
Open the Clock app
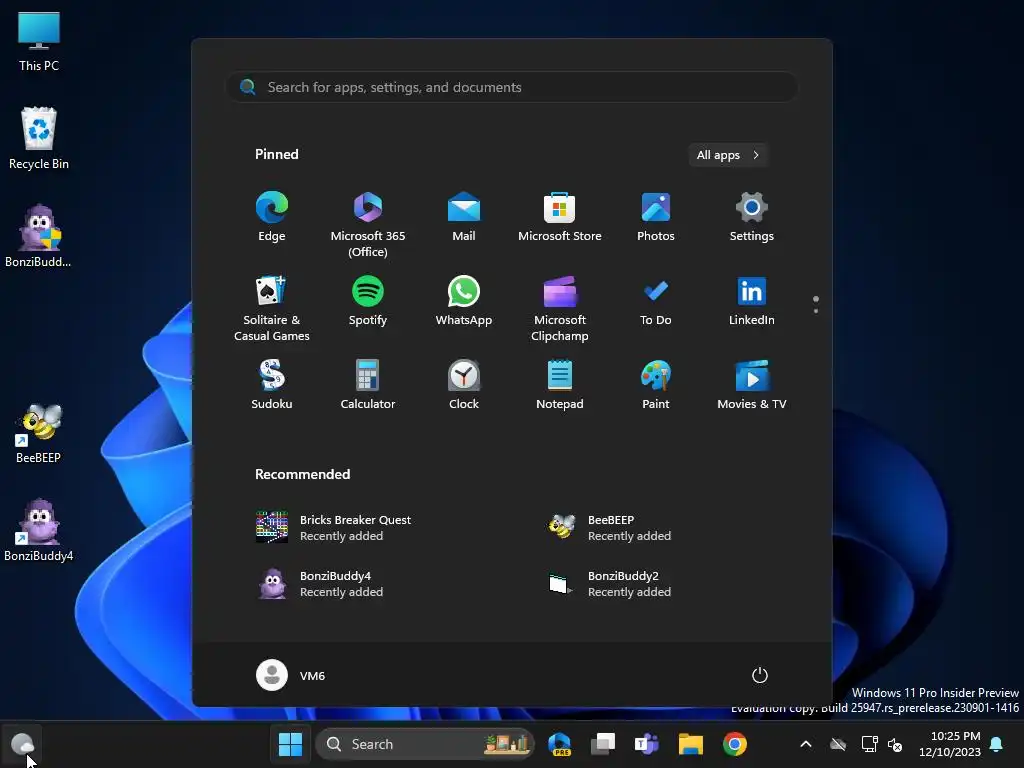[464, 385]
